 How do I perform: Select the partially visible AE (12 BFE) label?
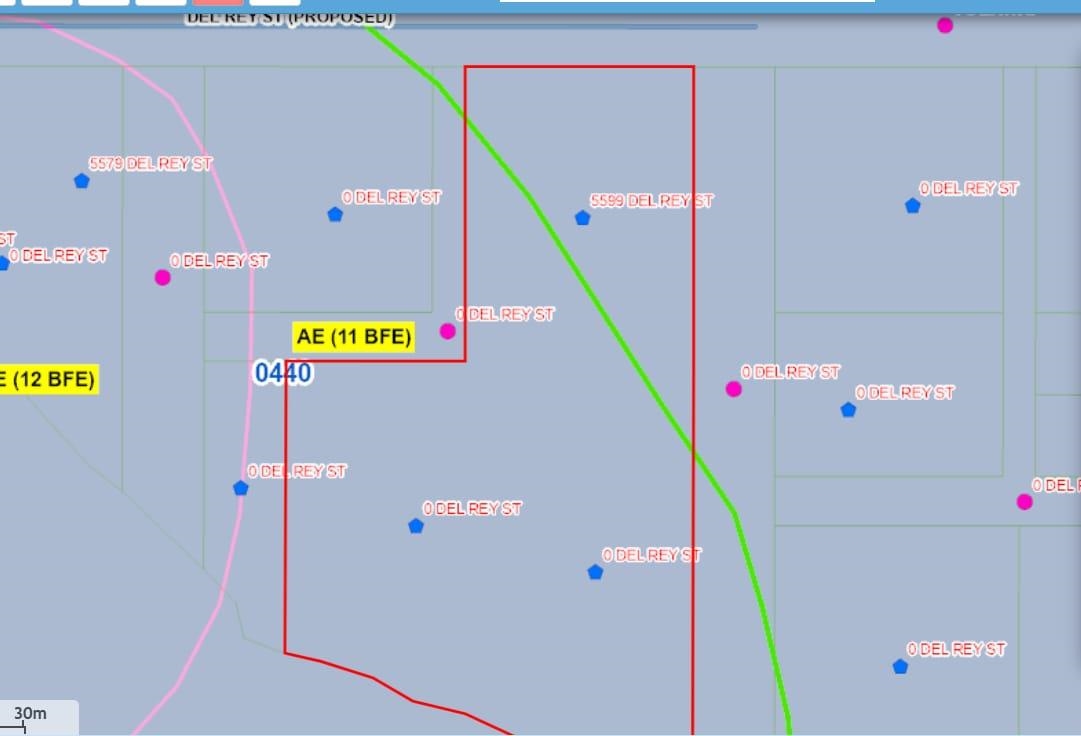coord(48,379)
